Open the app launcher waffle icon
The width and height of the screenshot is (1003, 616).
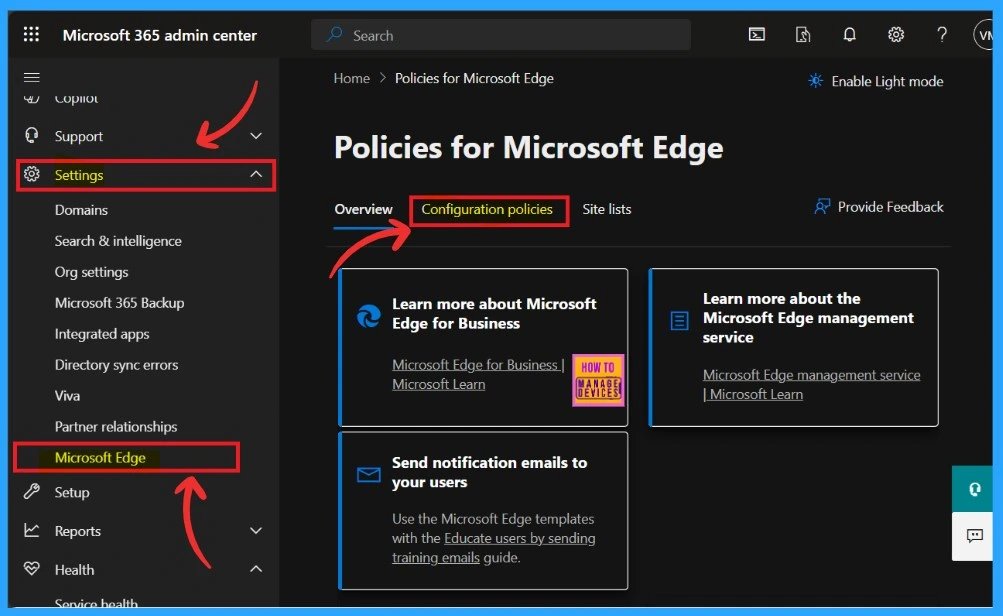pyautogui.click(x=31, y=34)
